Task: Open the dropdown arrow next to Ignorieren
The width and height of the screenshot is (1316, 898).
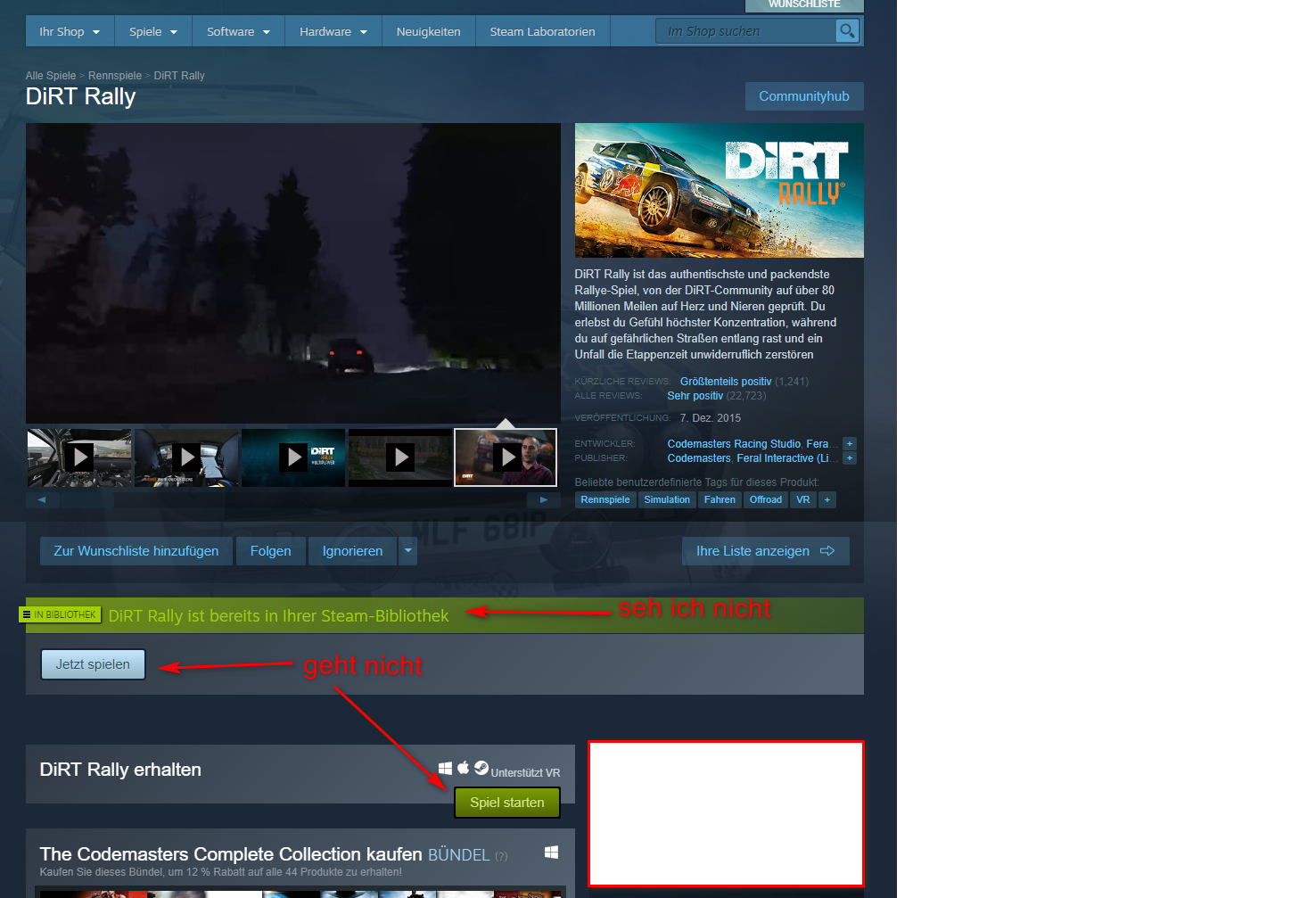Action: coord(408,551)
